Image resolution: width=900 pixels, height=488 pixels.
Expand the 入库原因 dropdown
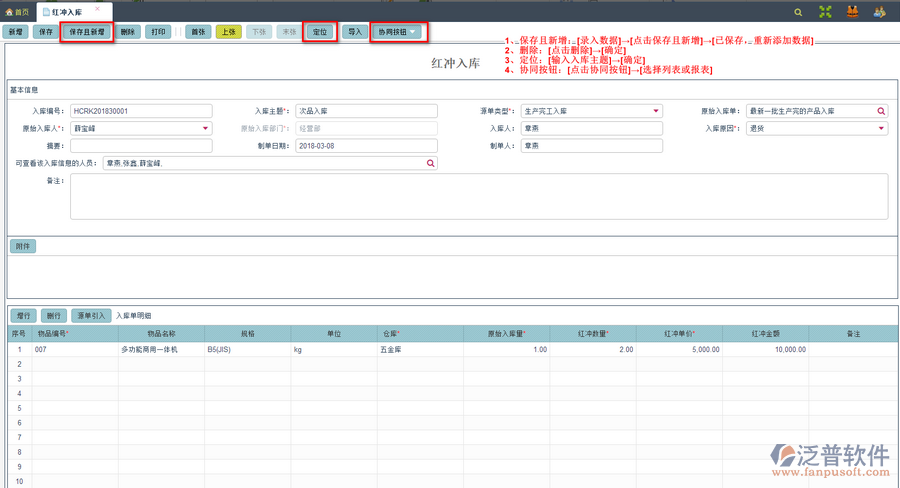[881, 128]
